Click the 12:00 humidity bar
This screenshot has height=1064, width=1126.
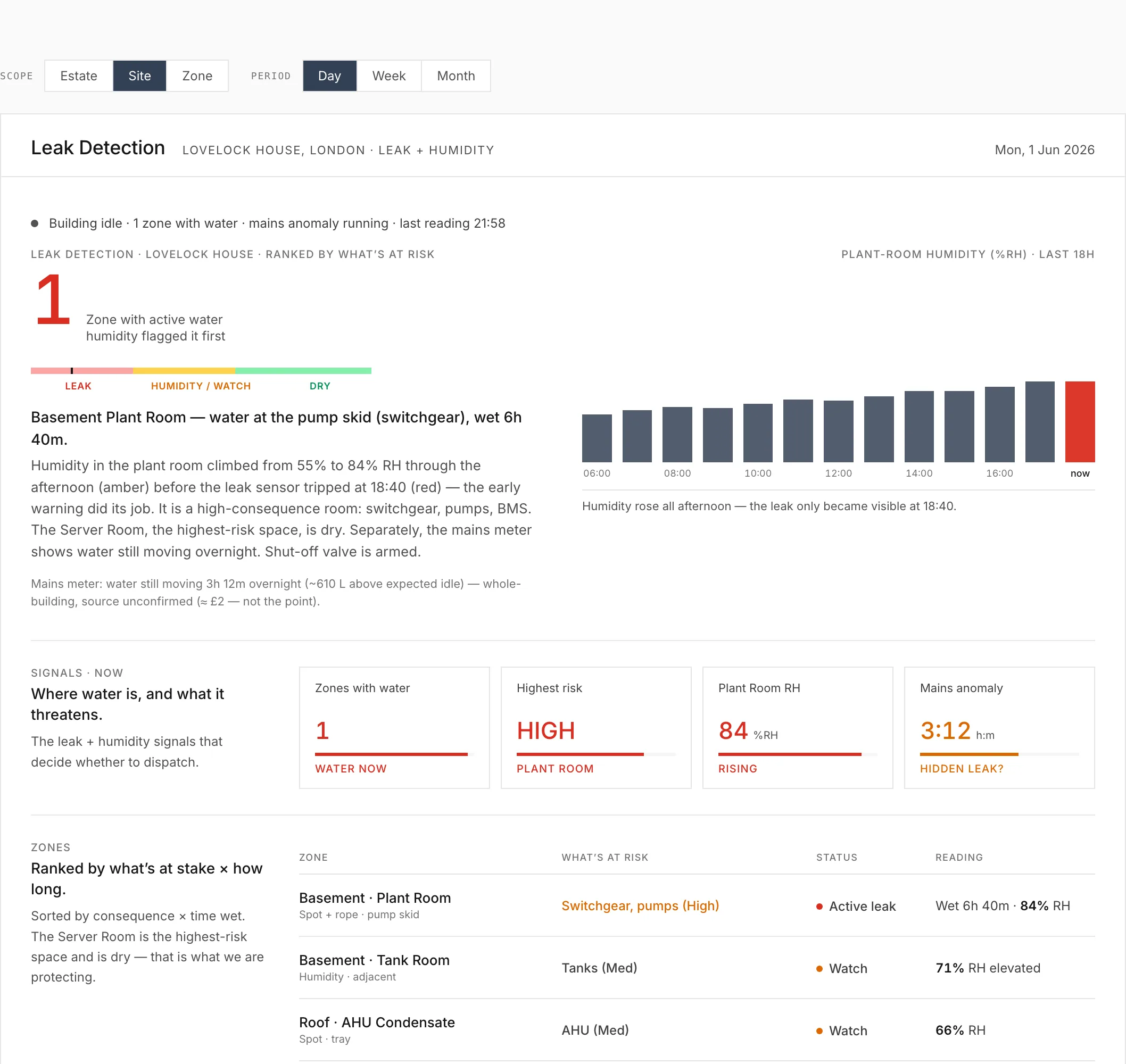coord(839,431)
